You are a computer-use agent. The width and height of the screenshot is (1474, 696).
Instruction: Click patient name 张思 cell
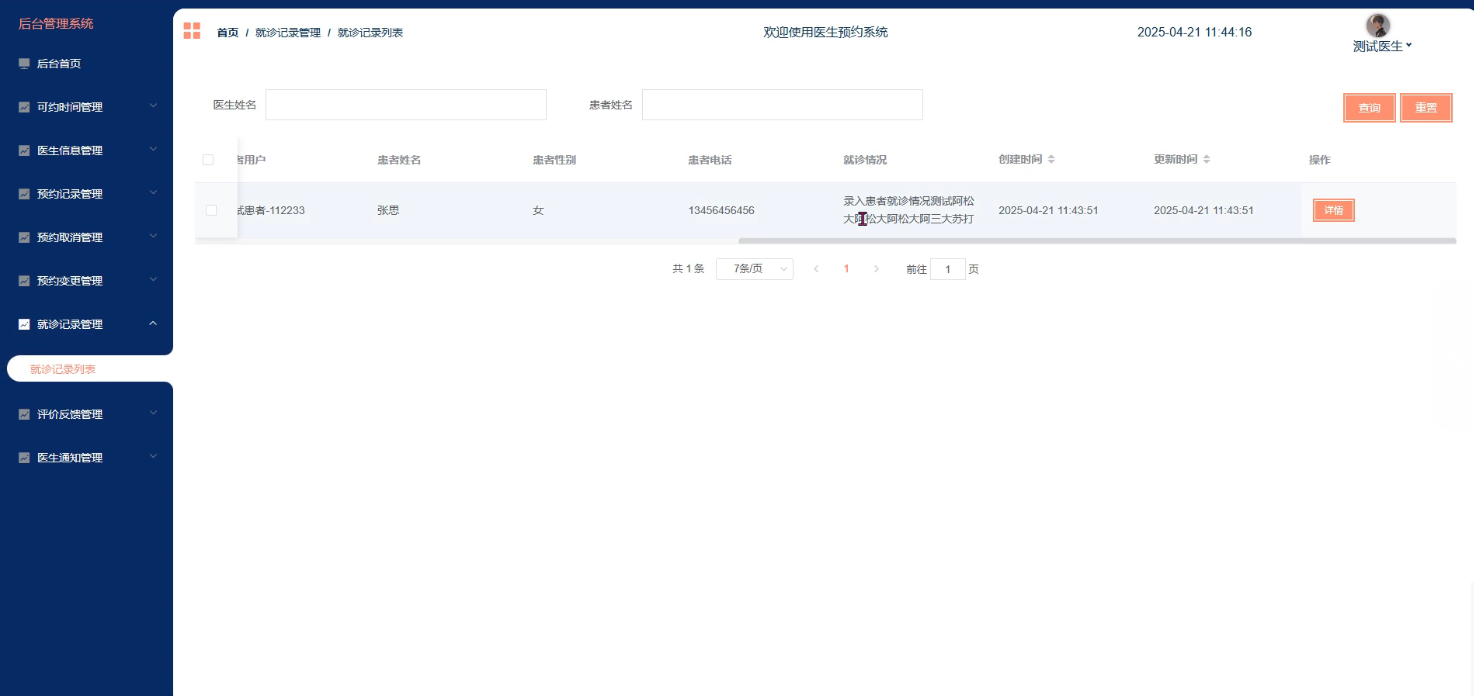click(x=388, y=210)
